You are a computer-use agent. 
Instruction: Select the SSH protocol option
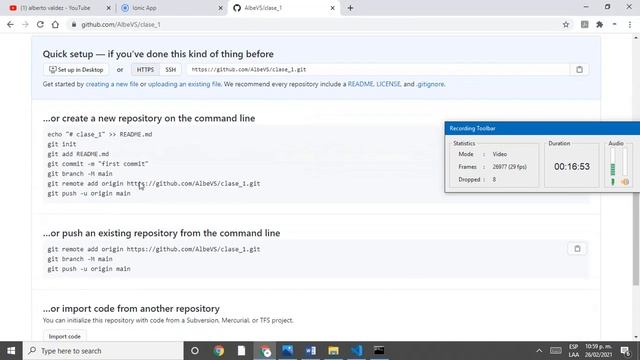click(x=171, y=70)
